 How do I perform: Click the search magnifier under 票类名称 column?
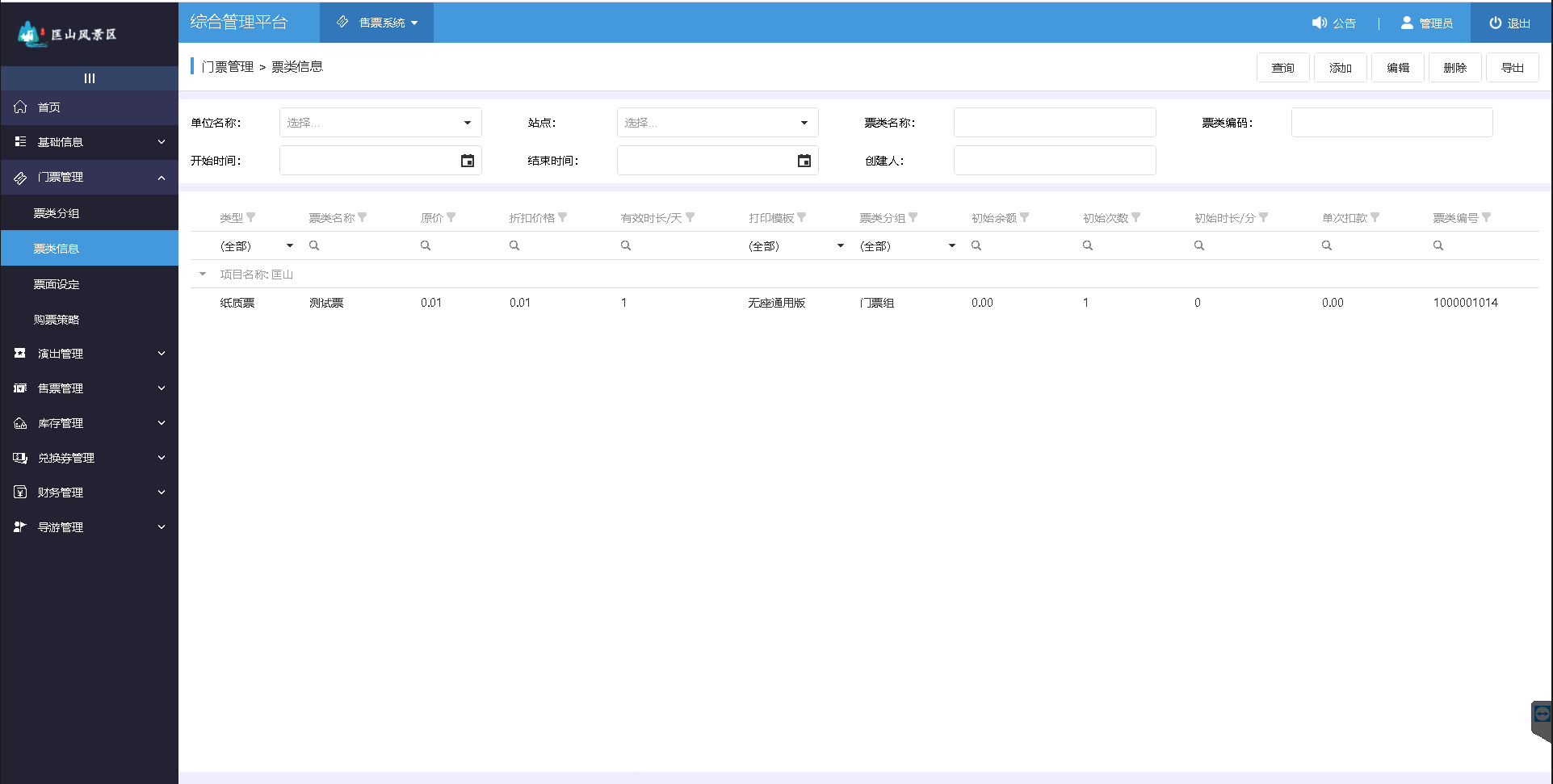(x=314, y=245)
